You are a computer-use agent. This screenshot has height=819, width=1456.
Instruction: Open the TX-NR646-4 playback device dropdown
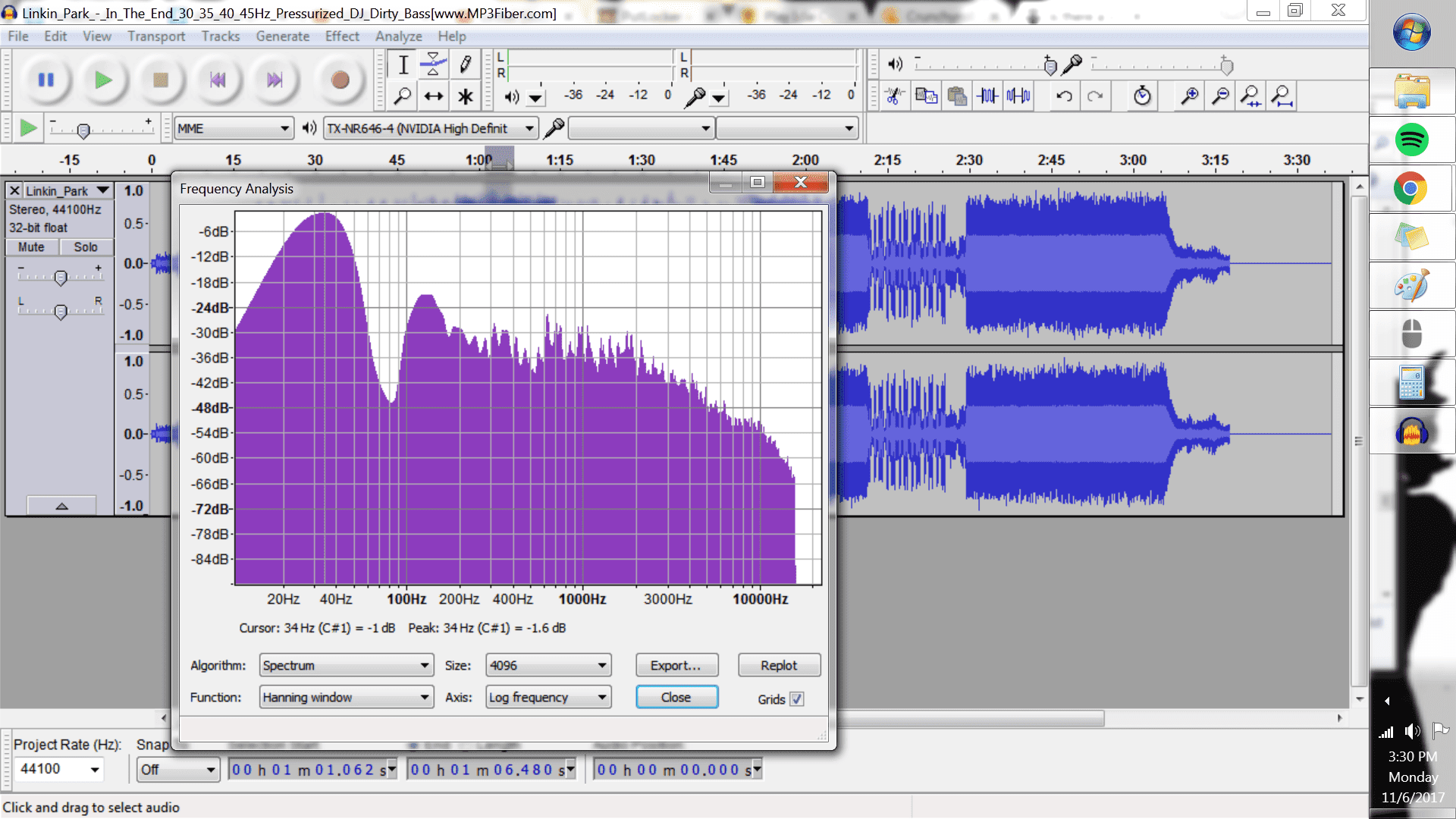click(431, 128)
